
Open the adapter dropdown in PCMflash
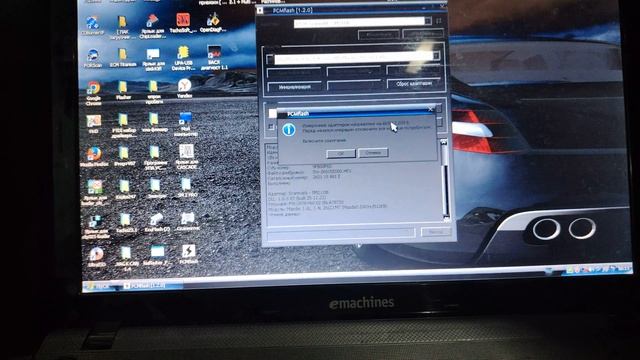[x=428, y=21]
